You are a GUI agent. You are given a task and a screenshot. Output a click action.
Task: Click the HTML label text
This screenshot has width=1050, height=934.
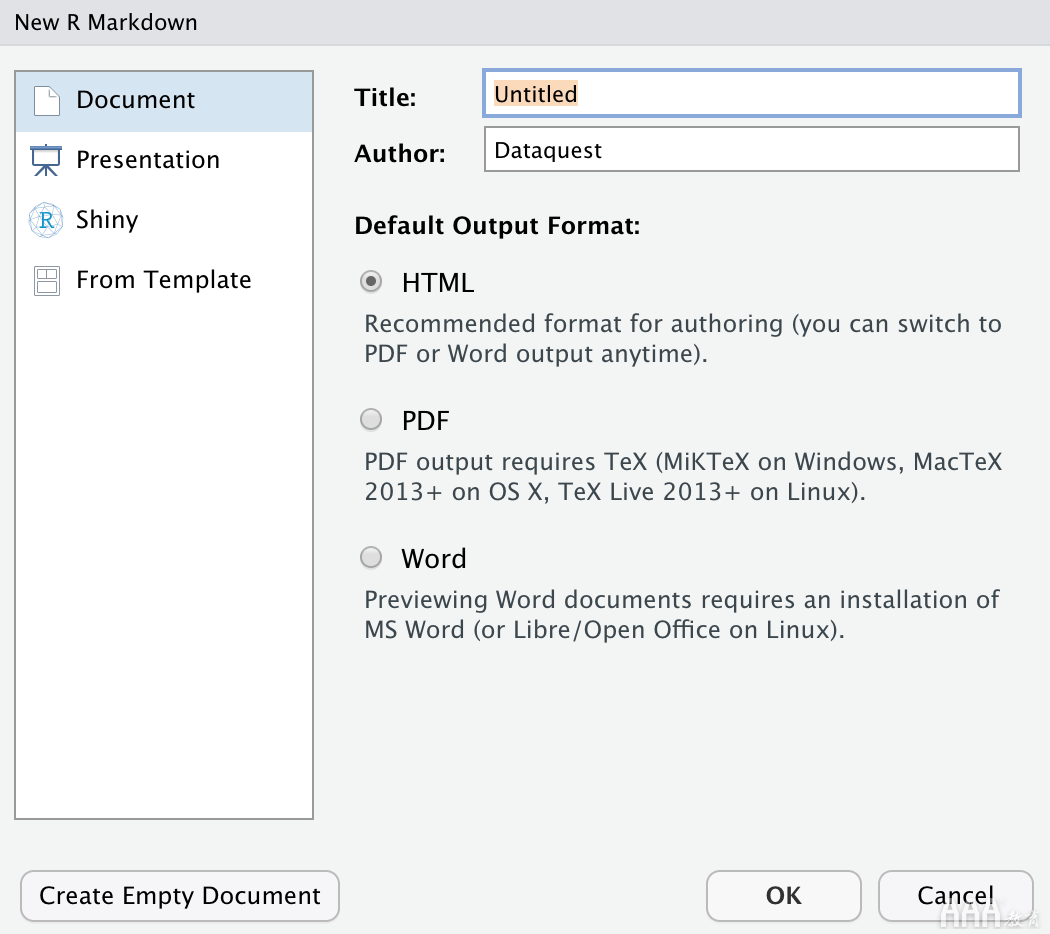click(438, 283)
